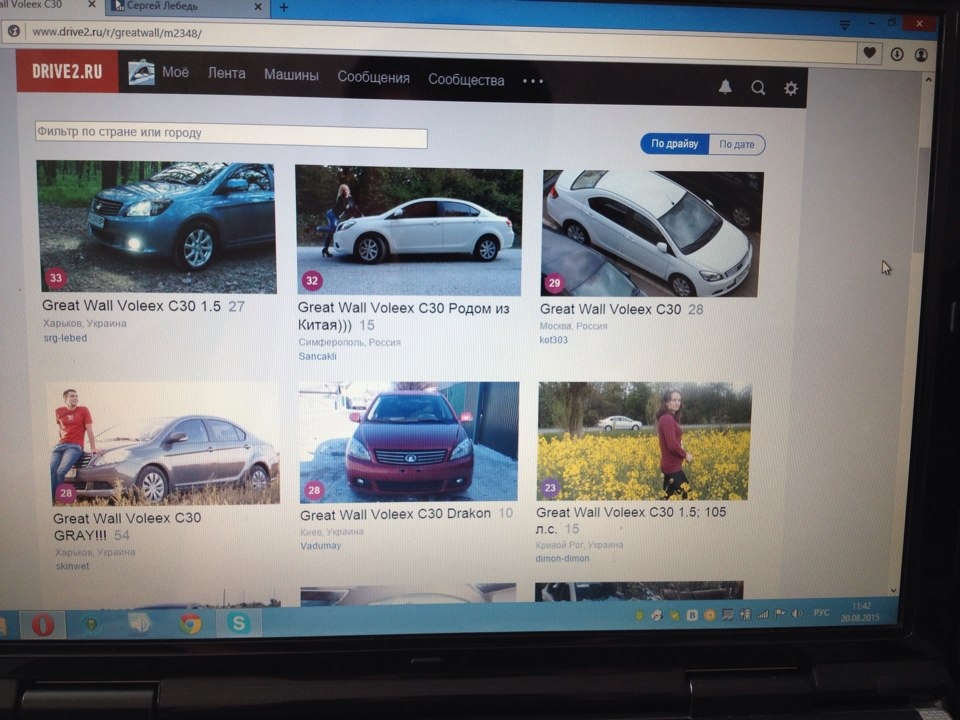Open the Opera tab menu icon
The width and height of the screenshot is (960, 720).
point(845,24)
